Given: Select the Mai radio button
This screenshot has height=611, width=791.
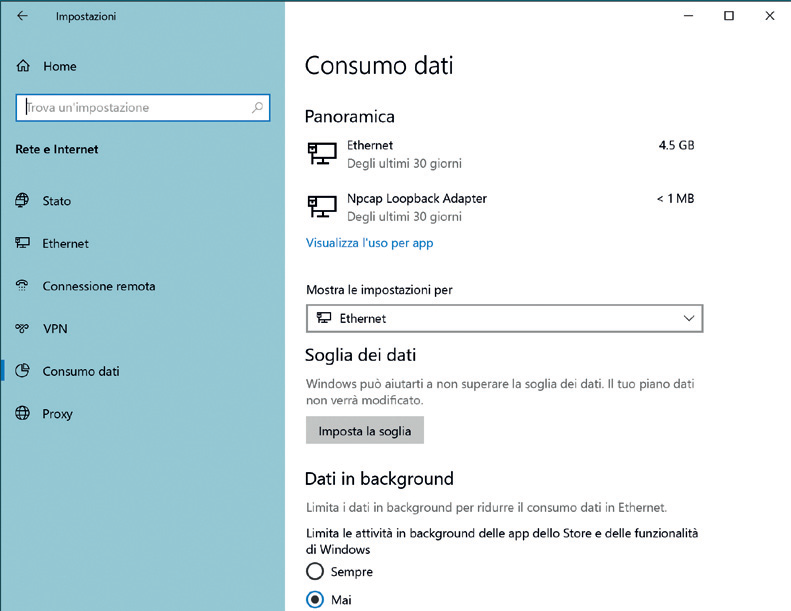Looking at the screenshot, I should [315, 599].
